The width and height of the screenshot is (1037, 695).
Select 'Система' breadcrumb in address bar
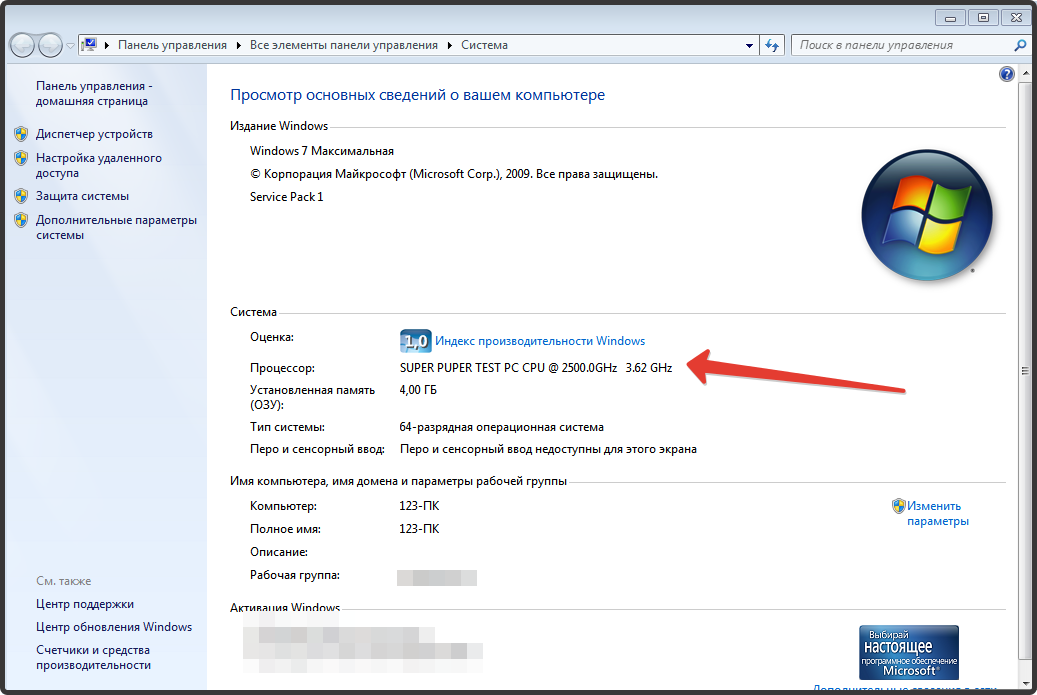484,45
